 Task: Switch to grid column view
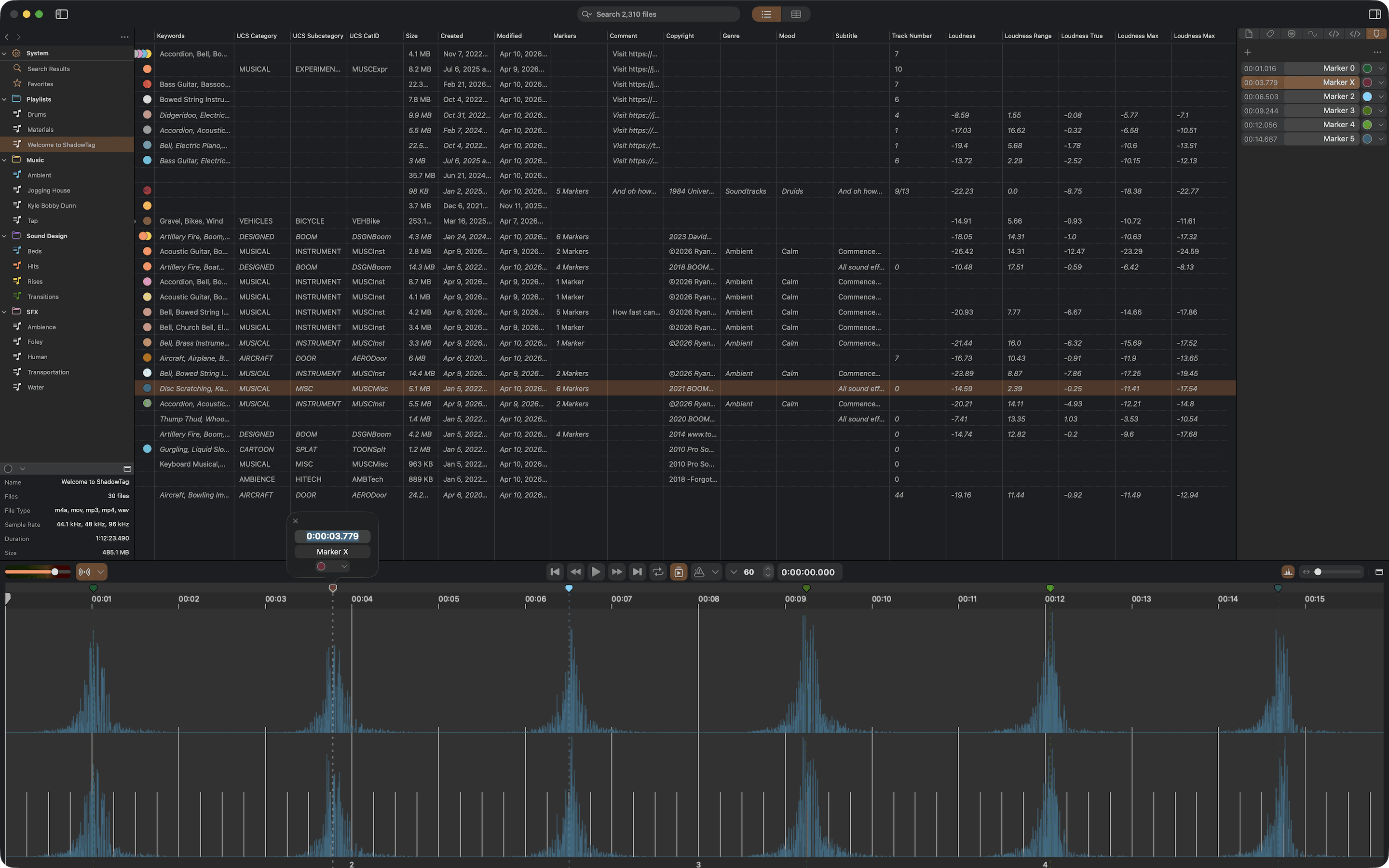(795, 14)
